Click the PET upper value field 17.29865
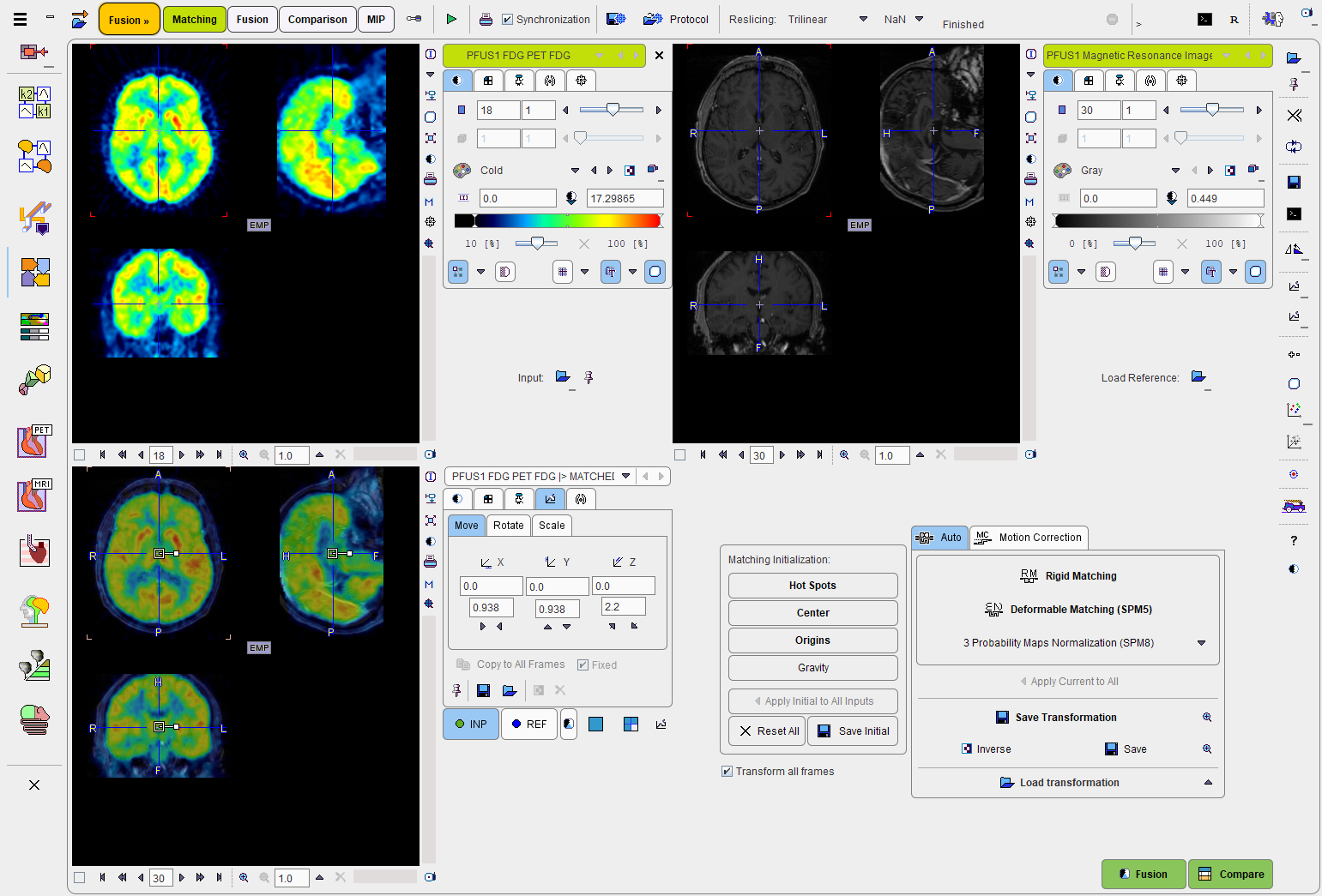1322x896 pixels. coord(625,198)
